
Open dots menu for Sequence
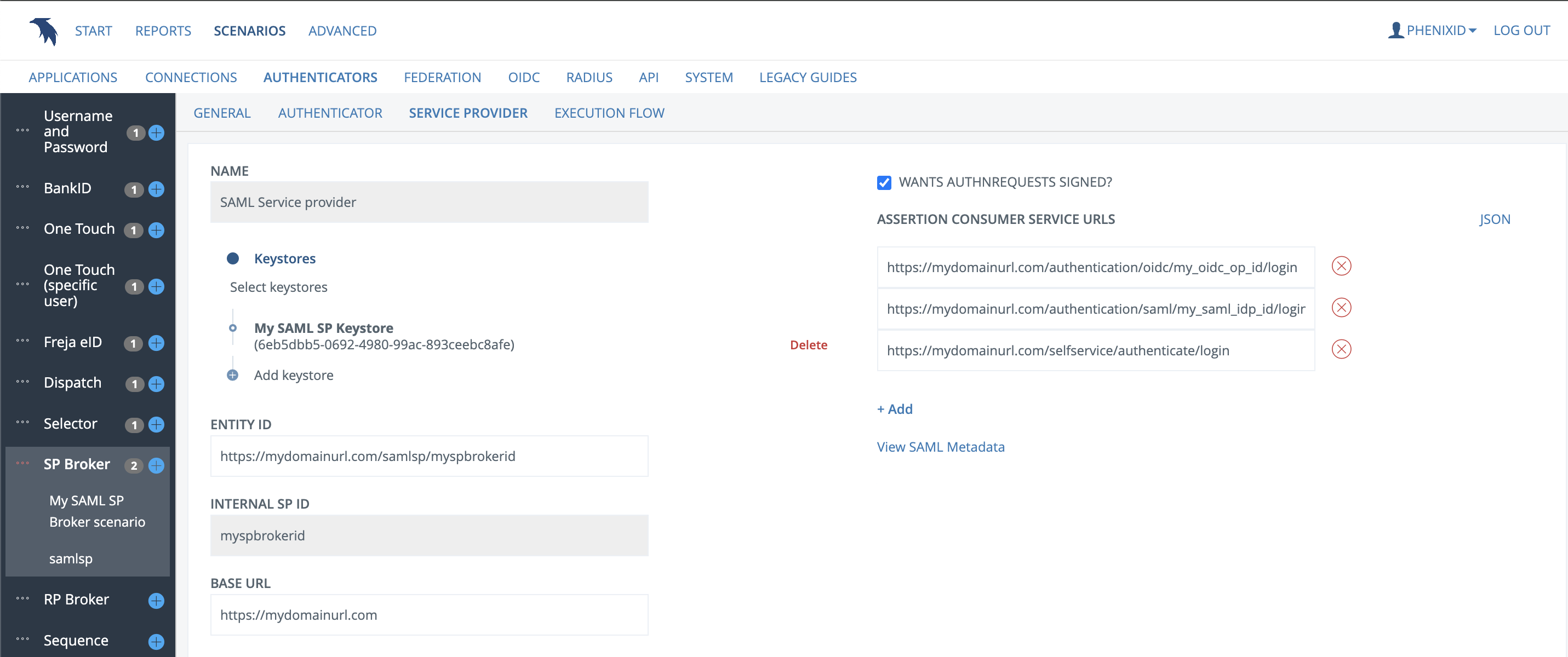(x=22, y=639)
